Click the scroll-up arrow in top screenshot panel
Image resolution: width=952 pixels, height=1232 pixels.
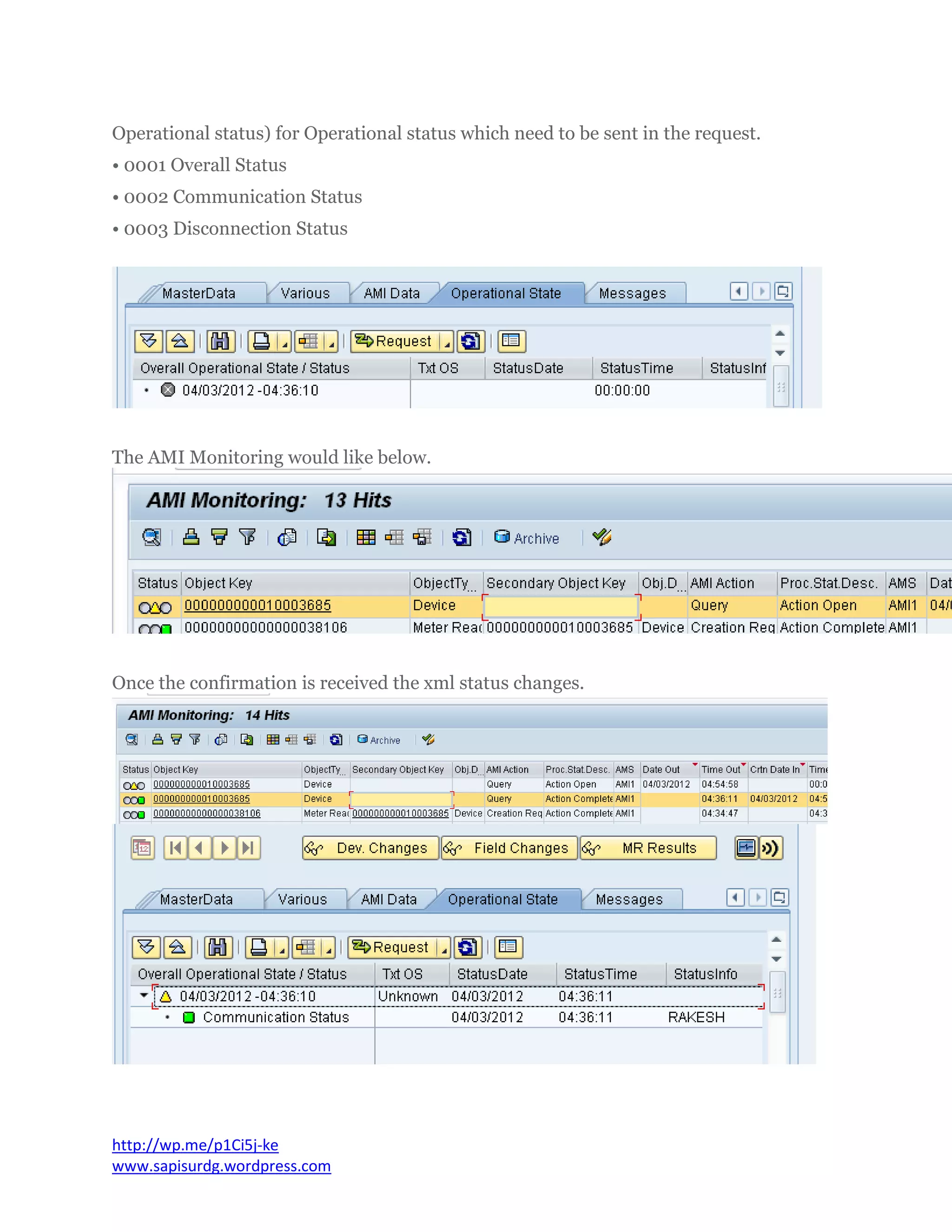point(780,334)
